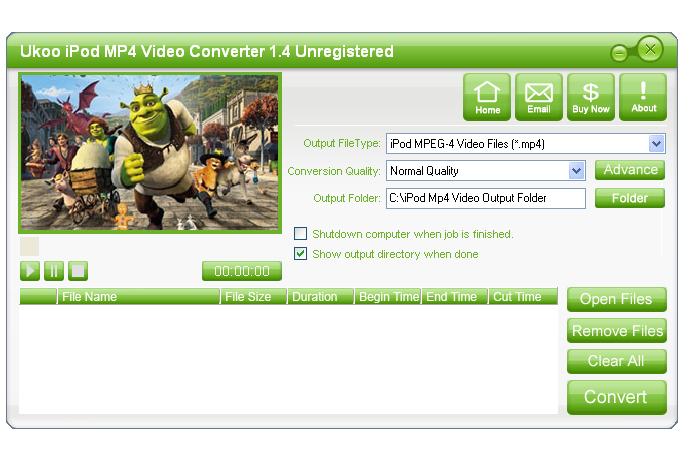This screenshot has height=454, width=690.
Task: Show the About info button
Action: pos(643,97)
